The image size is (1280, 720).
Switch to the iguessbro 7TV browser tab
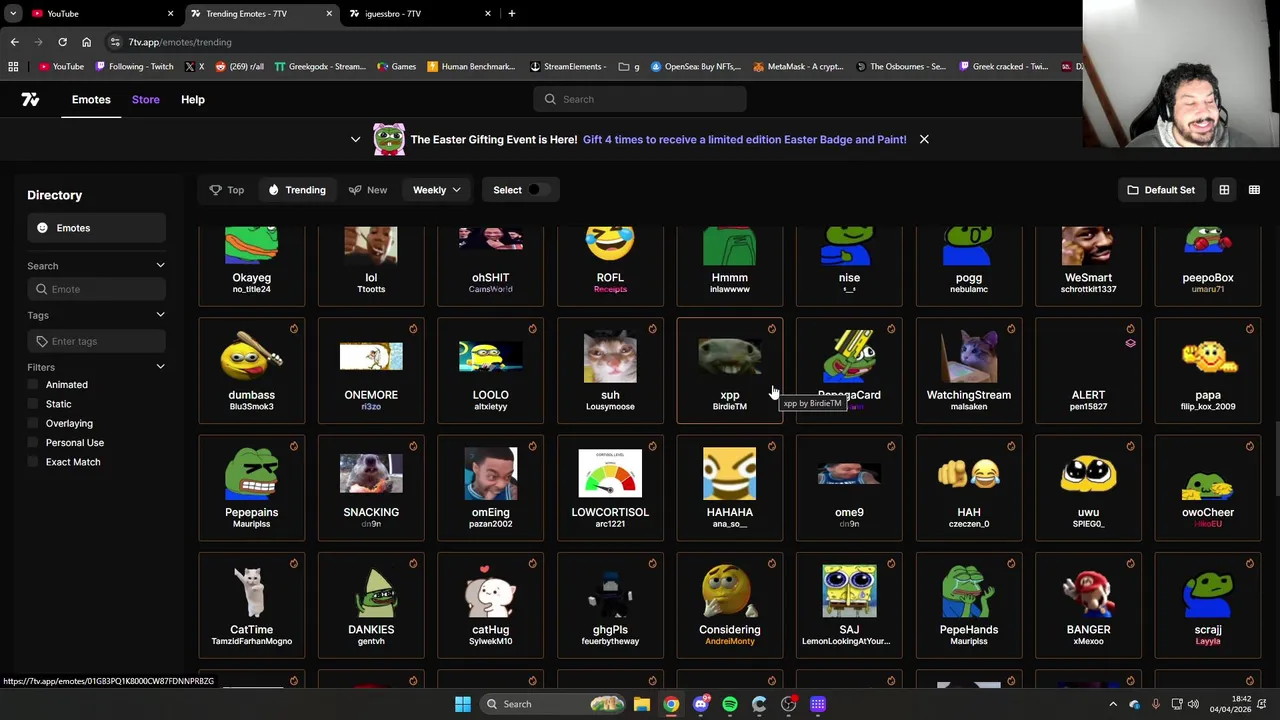tap(420, 13)
